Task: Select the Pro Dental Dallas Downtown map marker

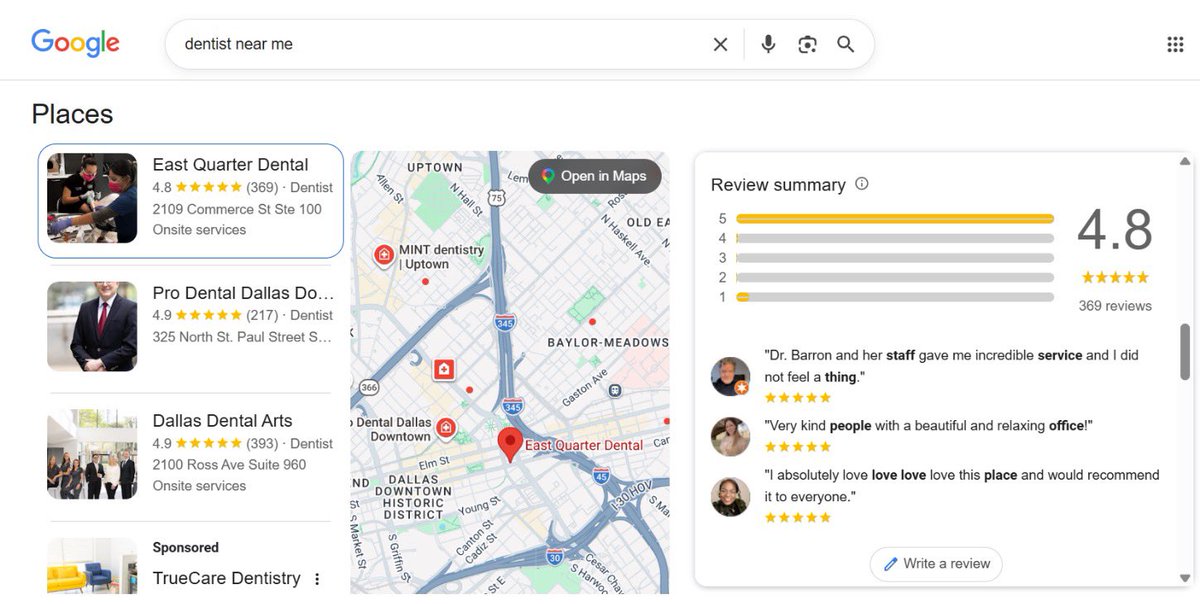Action: pos(447,428)
